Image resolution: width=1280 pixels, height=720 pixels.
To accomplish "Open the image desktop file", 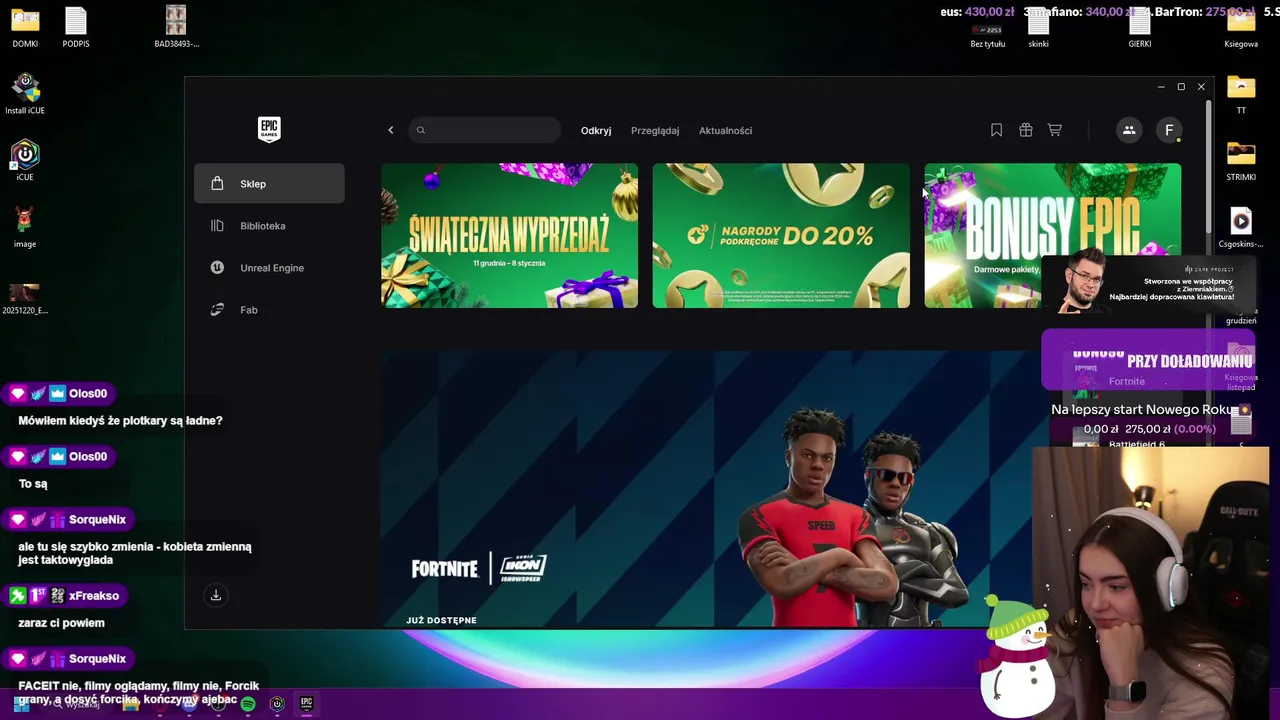I will 25,228.
